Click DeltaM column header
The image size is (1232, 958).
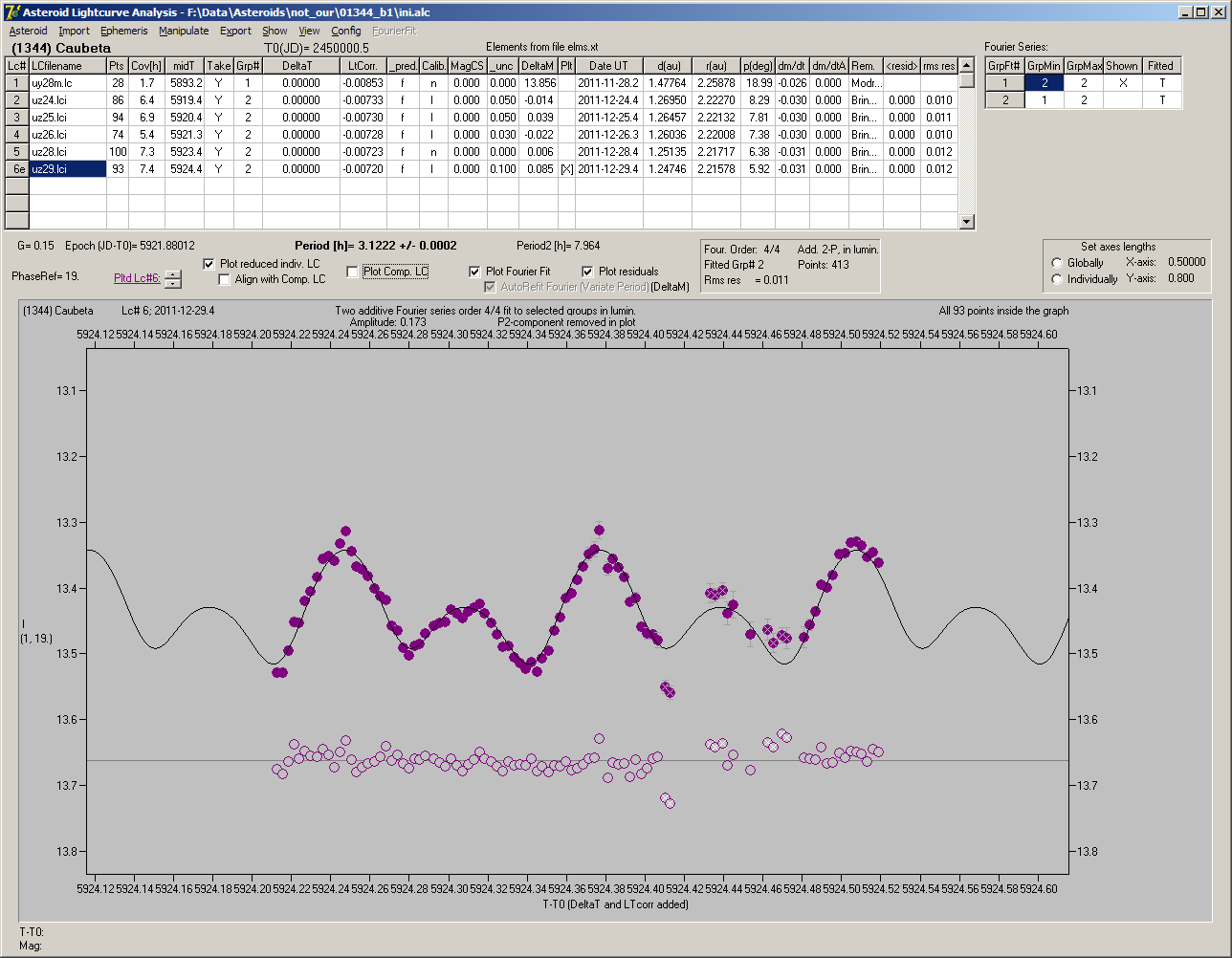tap(538, 66)
